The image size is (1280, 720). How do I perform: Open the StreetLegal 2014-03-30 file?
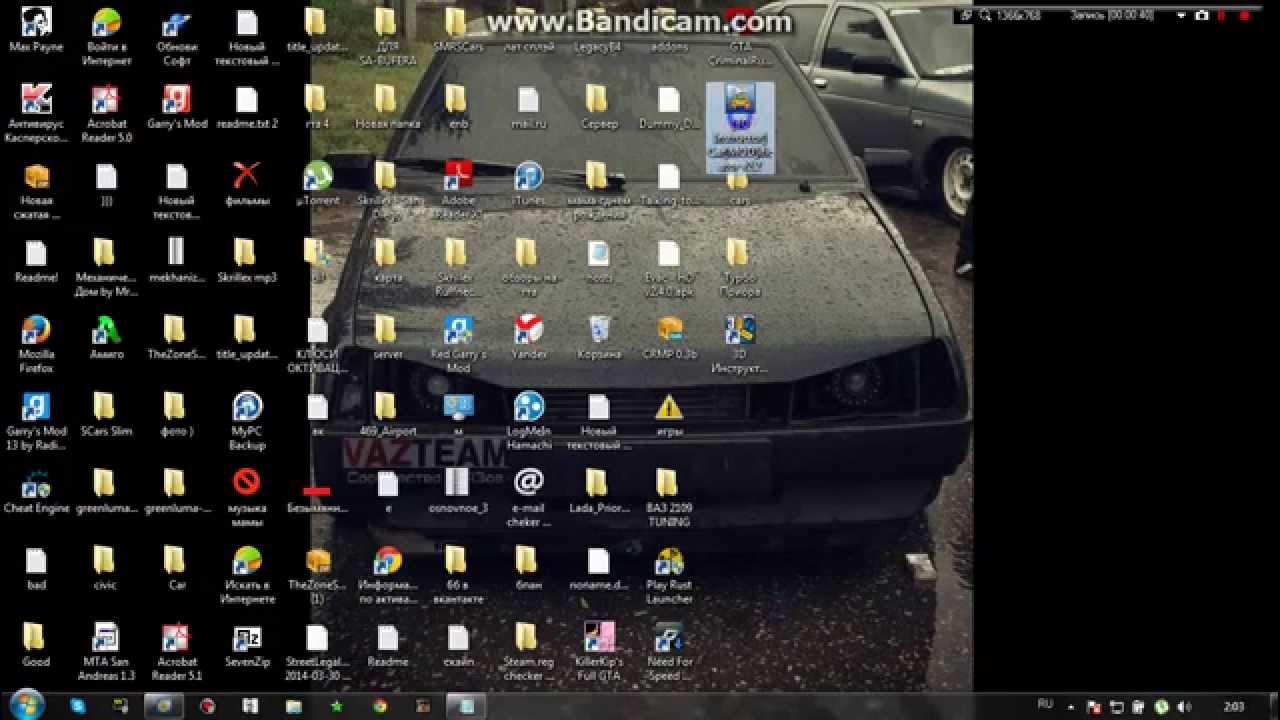(x=317, y=652)
